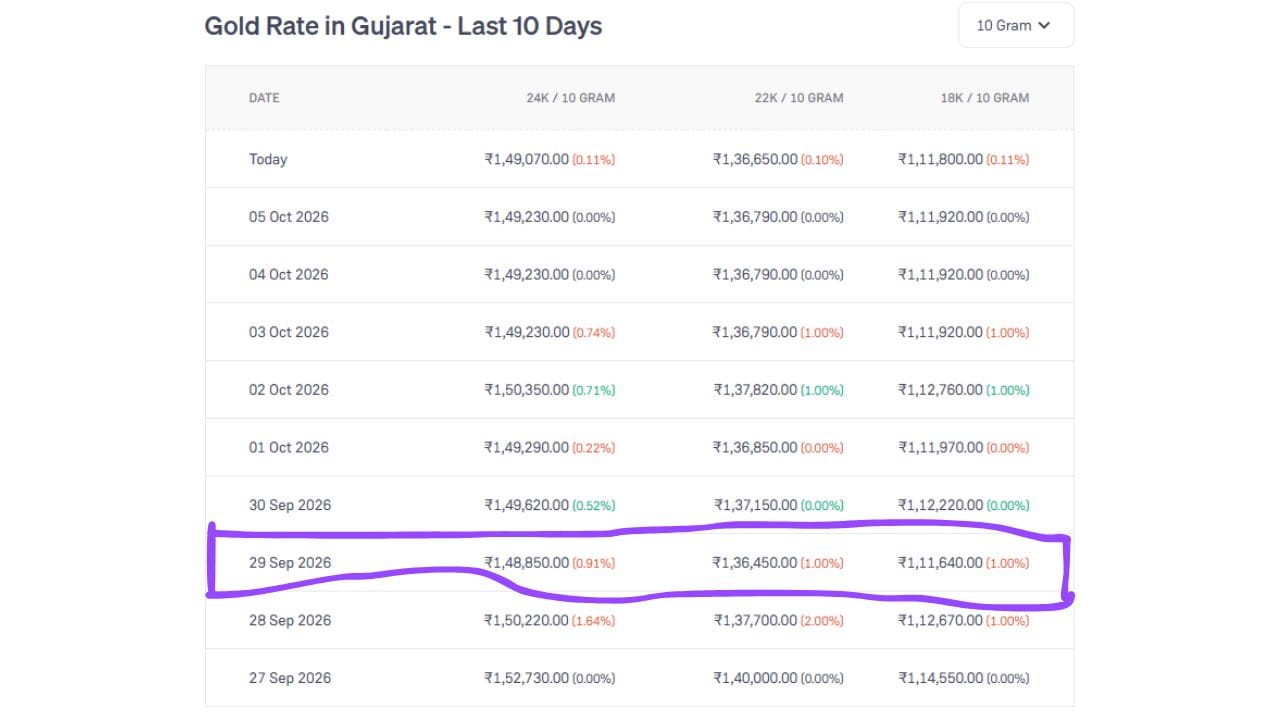Image resolution: width=1280 pixels, height=720 pixels.
Task: Select the 05 Oct 2026 date cell
Action: [289, 217]
